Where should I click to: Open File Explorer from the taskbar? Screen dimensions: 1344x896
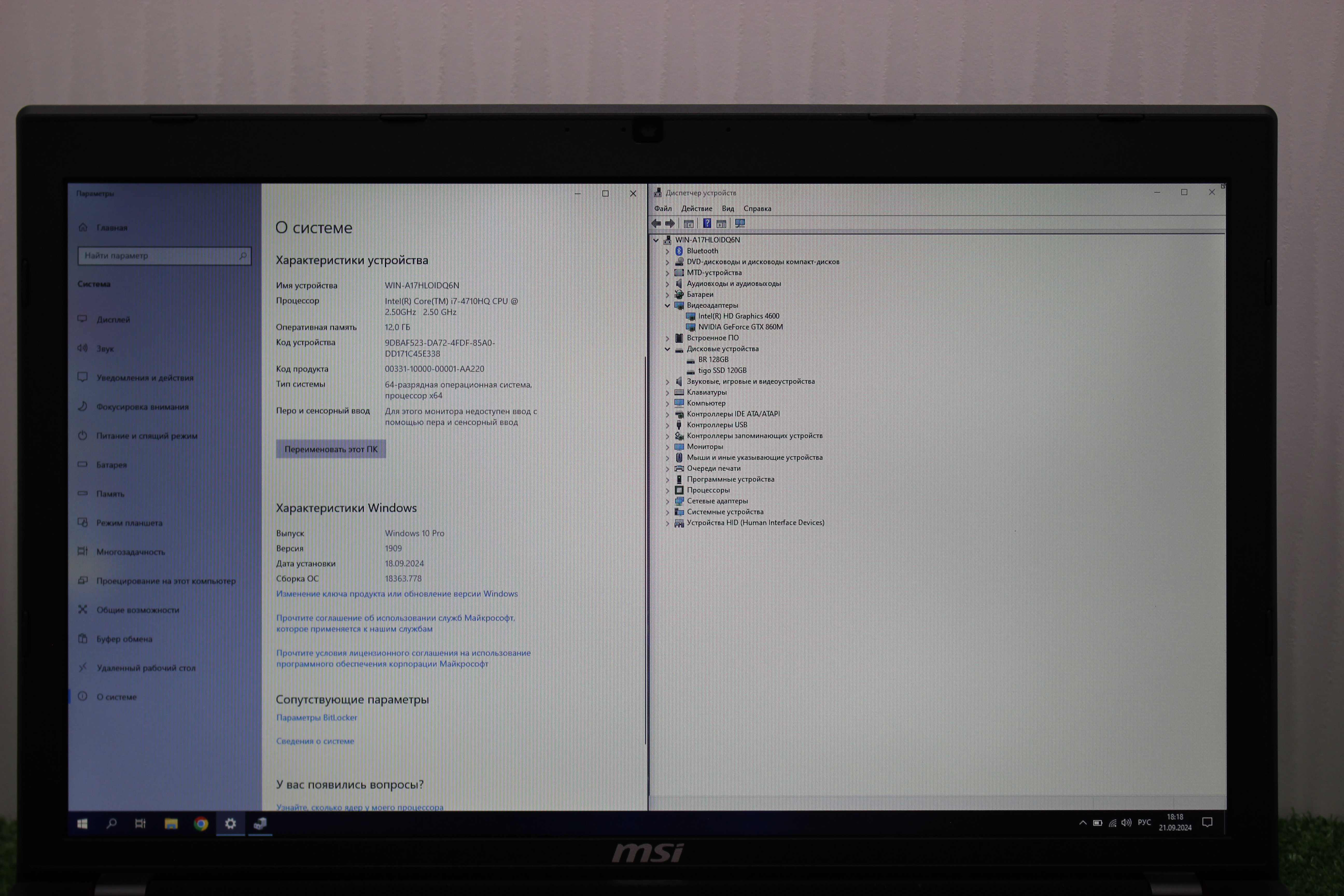pyautogui.click(x=171, y=823)
